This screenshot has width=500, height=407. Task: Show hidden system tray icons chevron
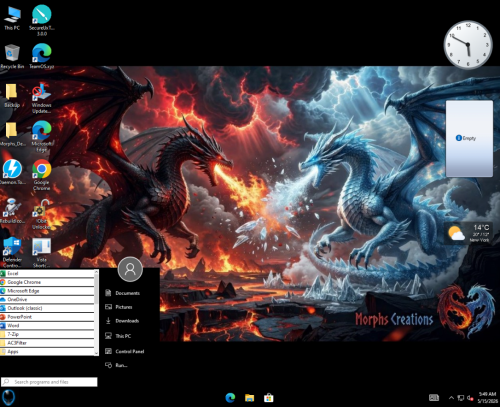(451, 398)
